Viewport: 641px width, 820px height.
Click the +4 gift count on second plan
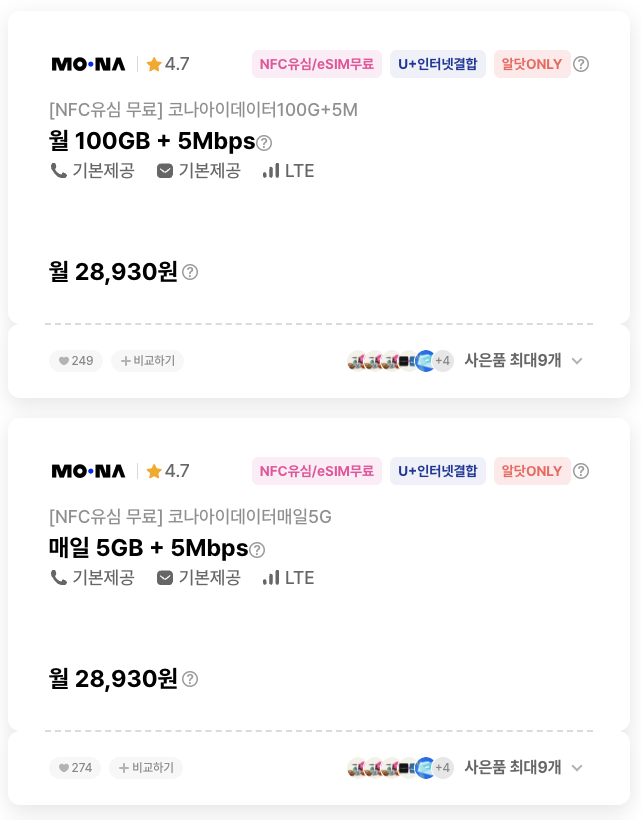click(x=443, y=768)
